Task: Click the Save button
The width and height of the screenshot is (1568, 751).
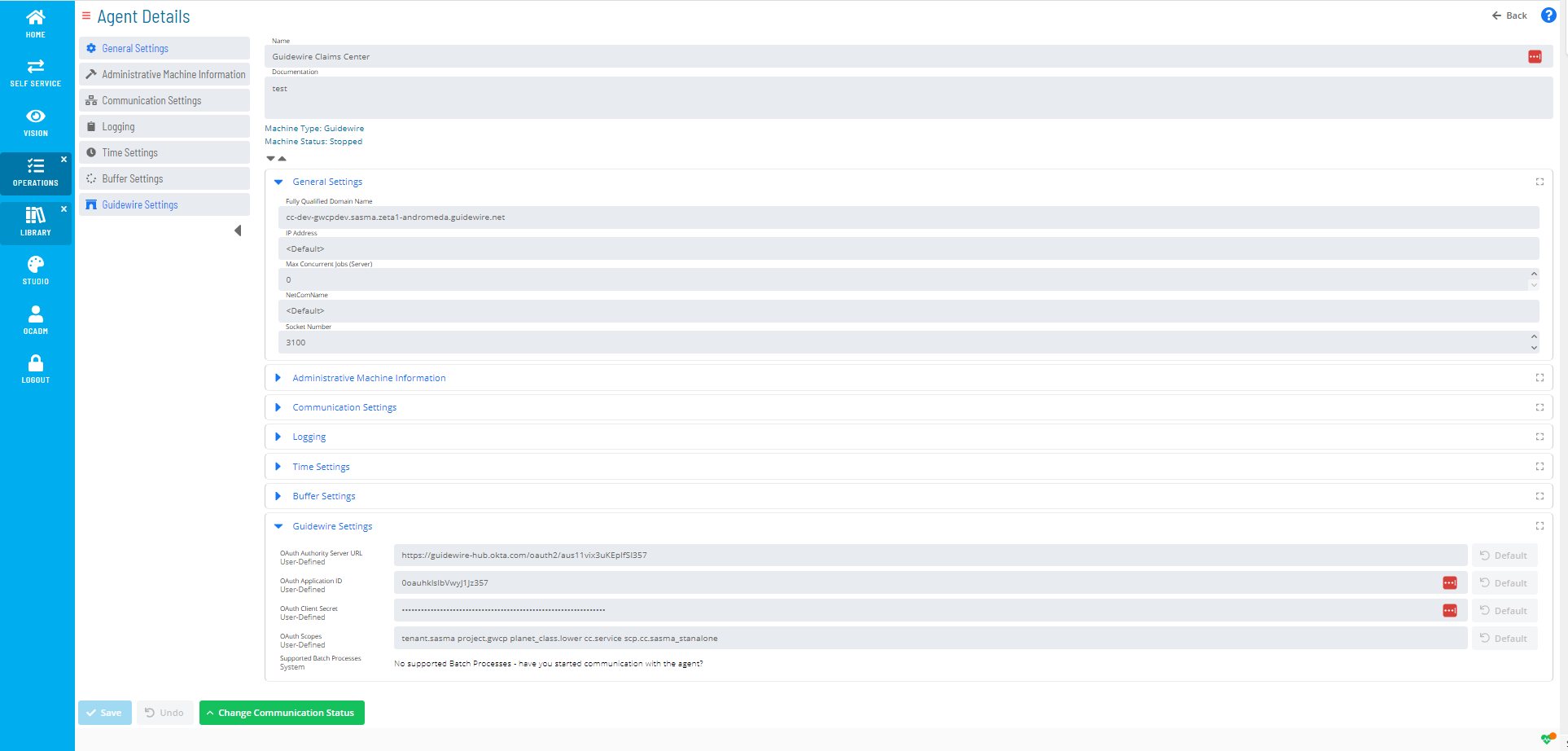Action: (x=105, y=713)
